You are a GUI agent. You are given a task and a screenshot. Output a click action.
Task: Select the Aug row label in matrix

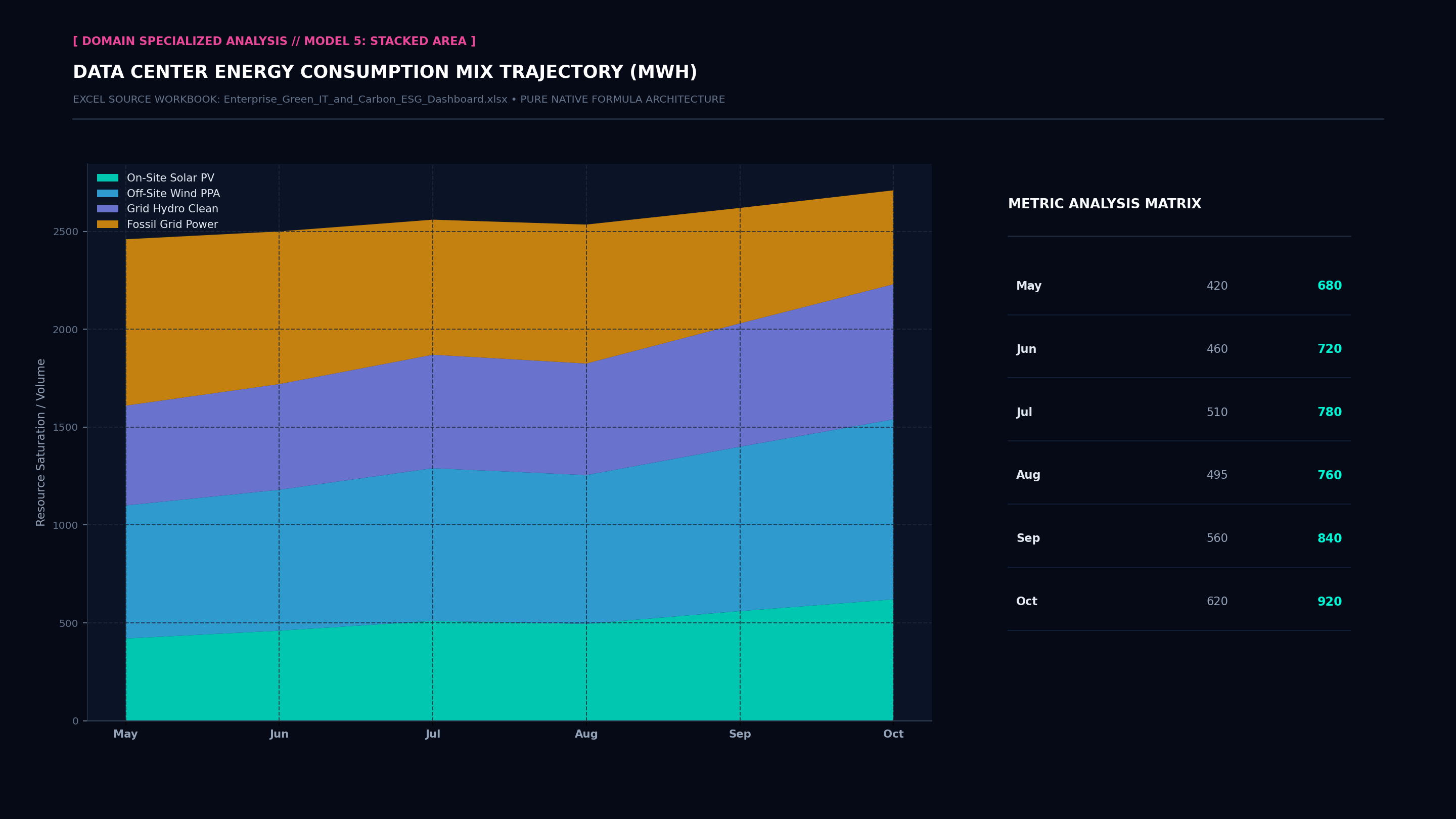(1028, 475)
